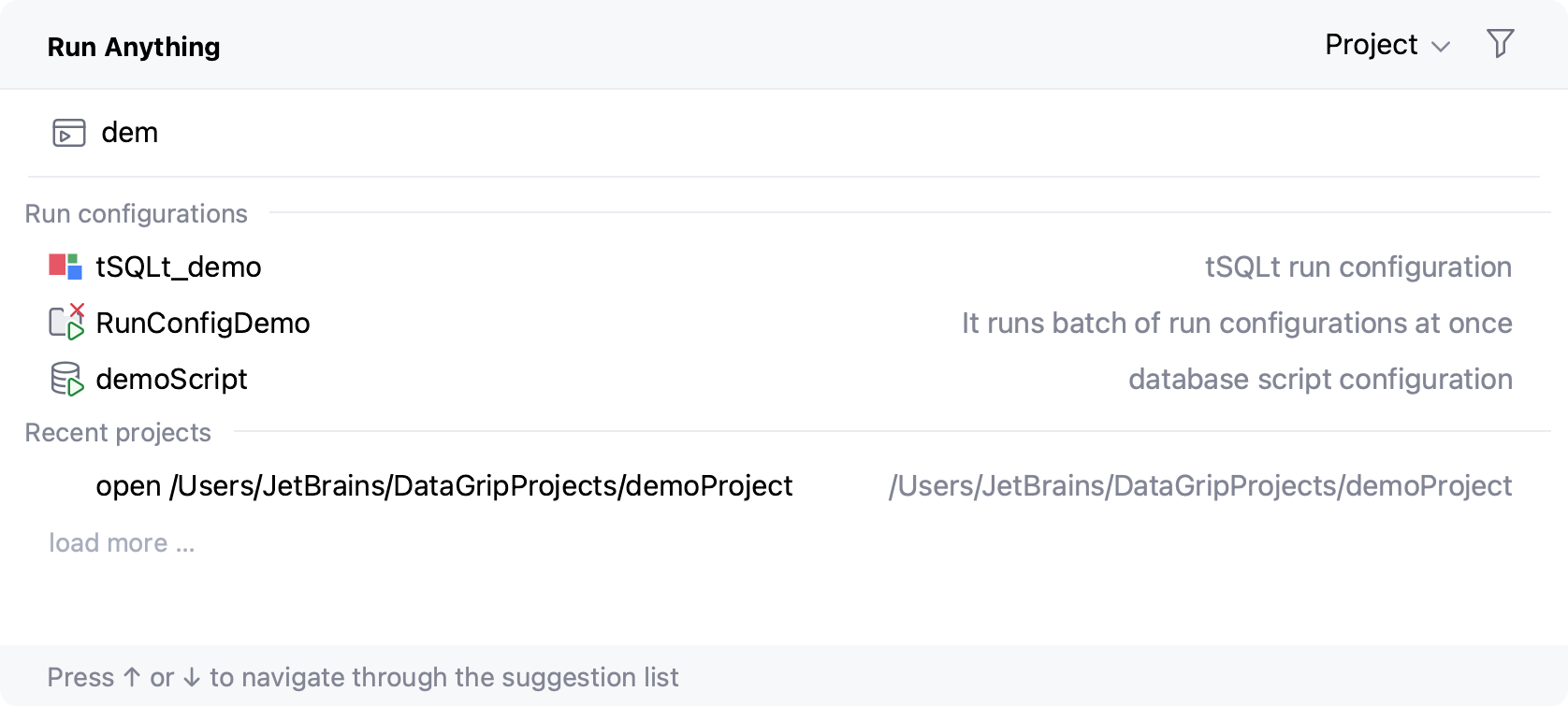Open the Project scope dropdown
Viewport: 1568px width, 706px height.
(x=1372, y=45)
